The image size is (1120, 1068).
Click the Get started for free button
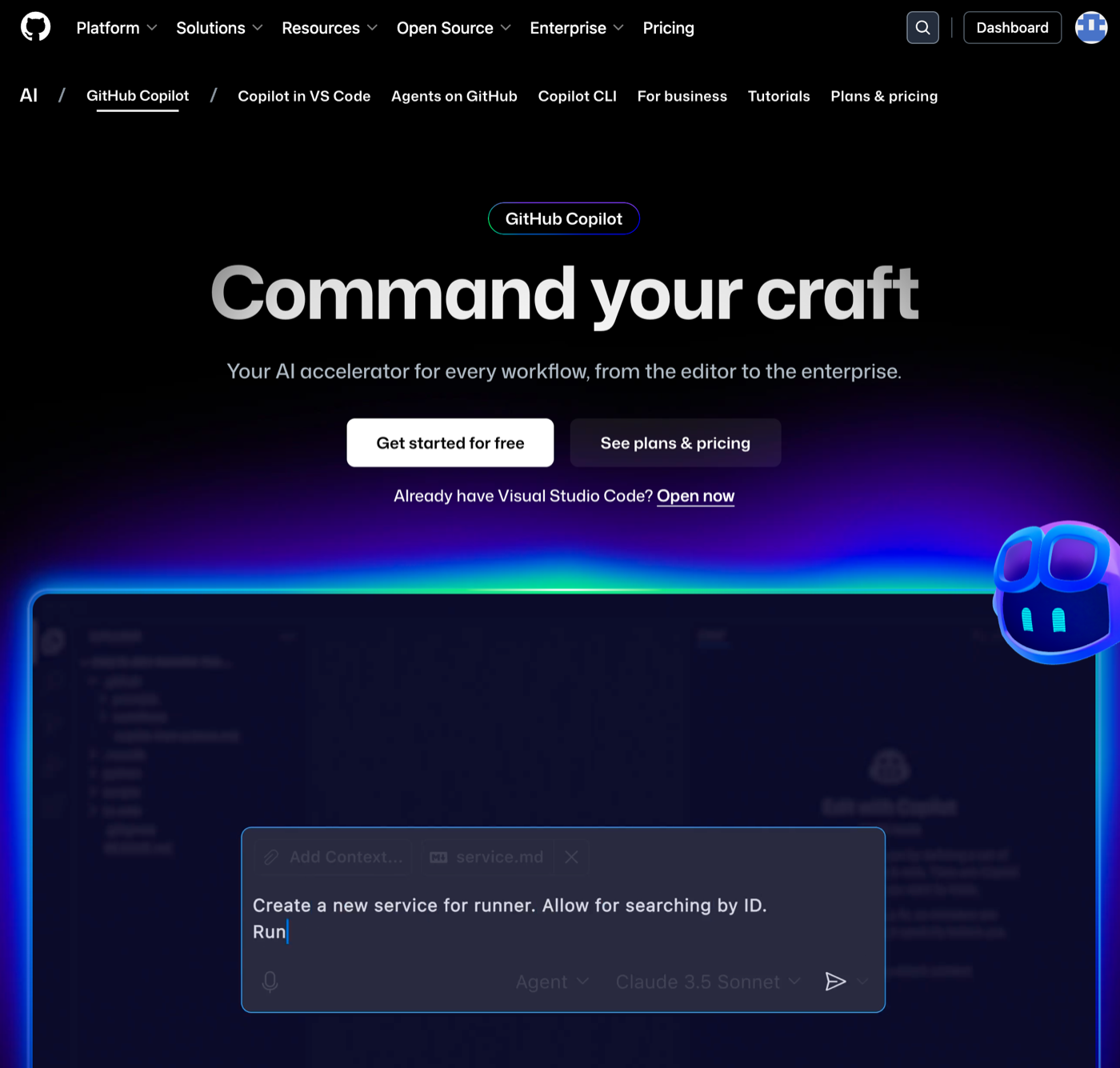(x=450, y=442)
